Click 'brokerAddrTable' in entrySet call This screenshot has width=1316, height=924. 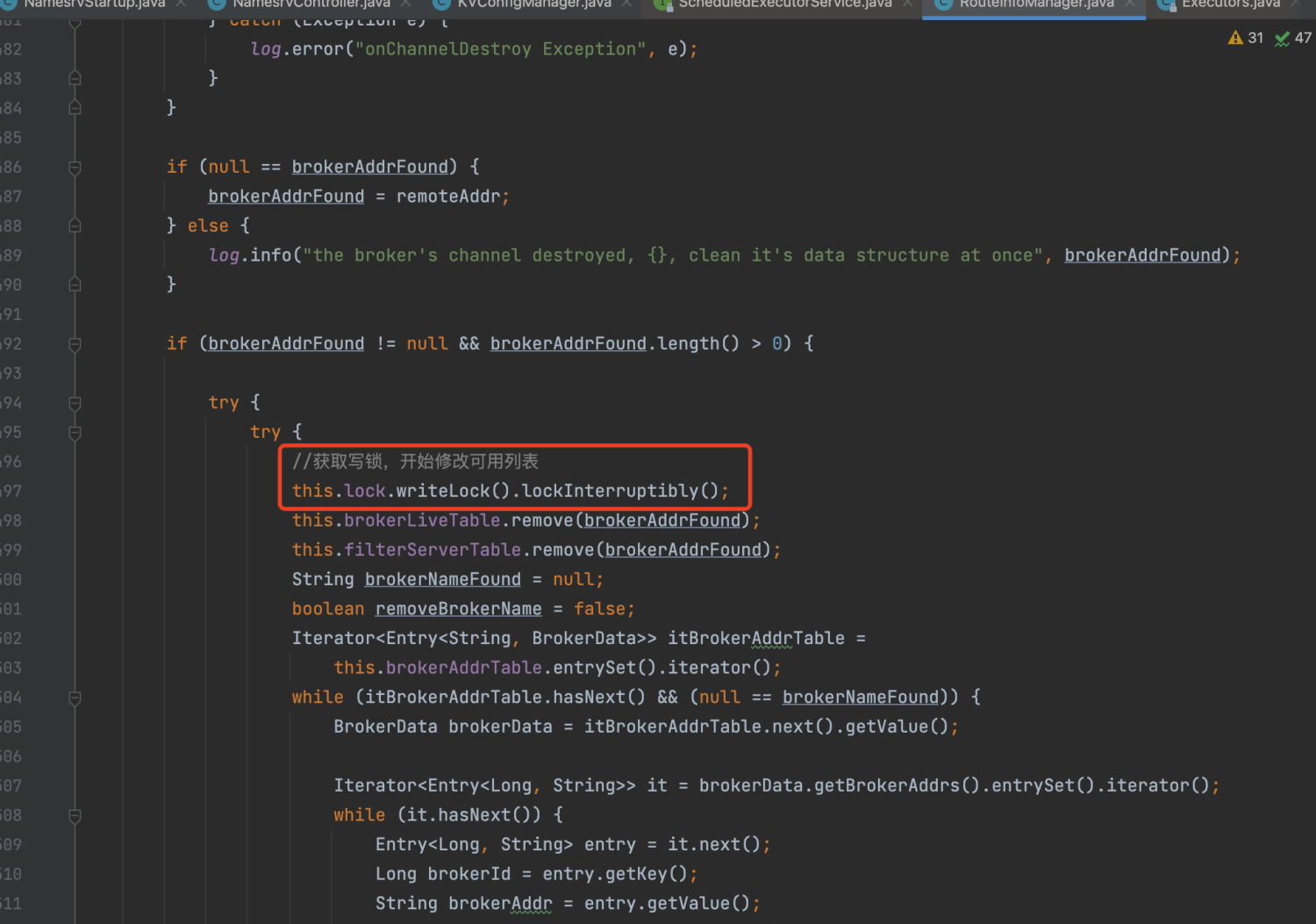point(464,668)
